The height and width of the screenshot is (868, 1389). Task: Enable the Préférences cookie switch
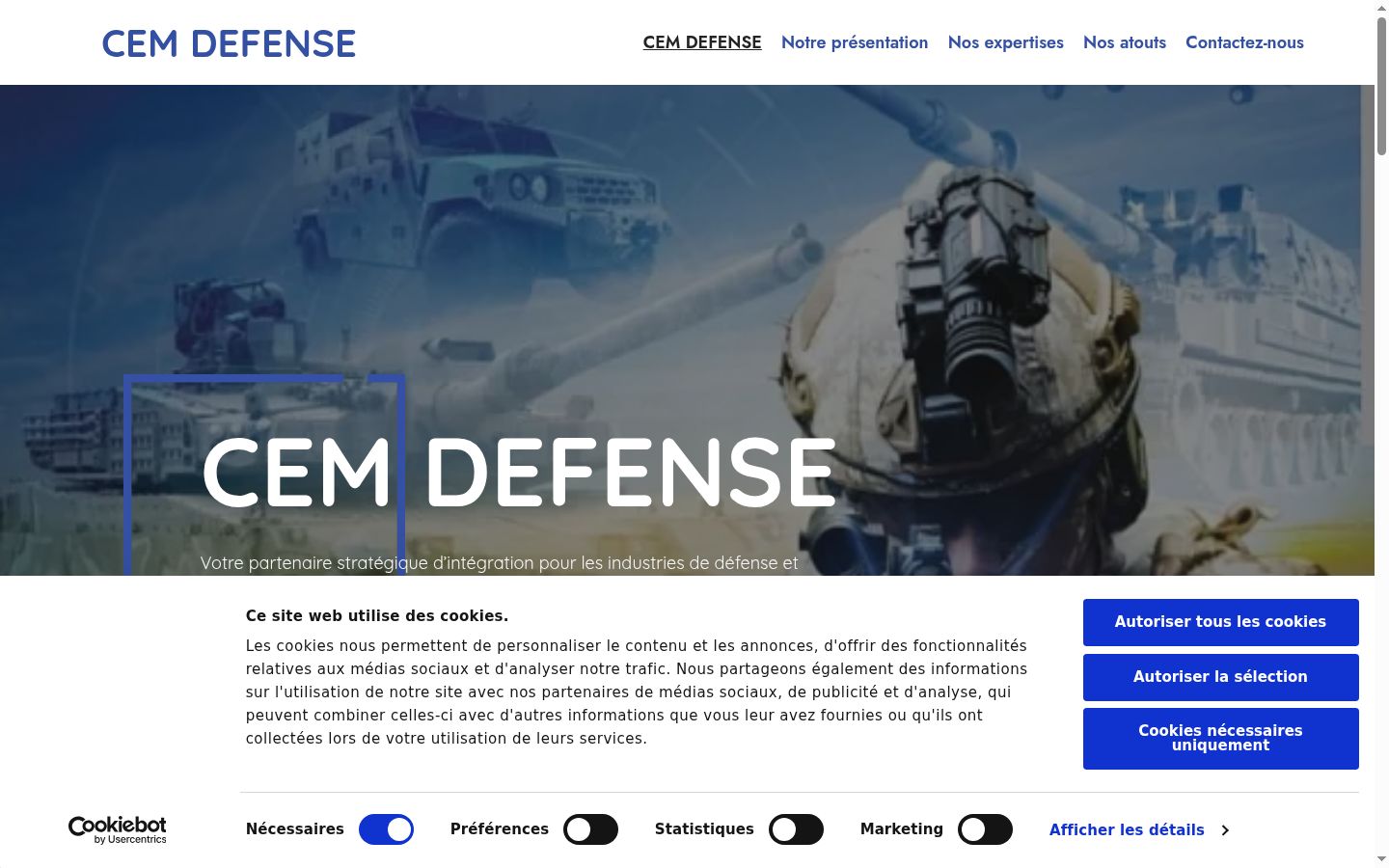pyautogui.click(x=590, y=829)
